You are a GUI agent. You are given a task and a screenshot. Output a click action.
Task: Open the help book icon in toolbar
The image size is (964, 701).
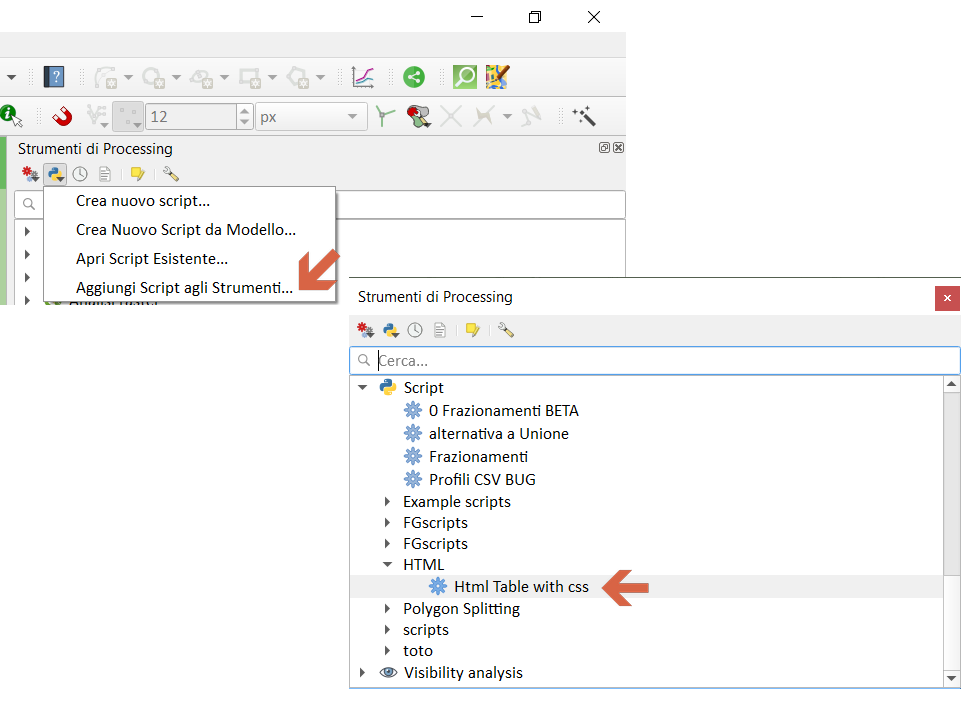pos(53,77)
